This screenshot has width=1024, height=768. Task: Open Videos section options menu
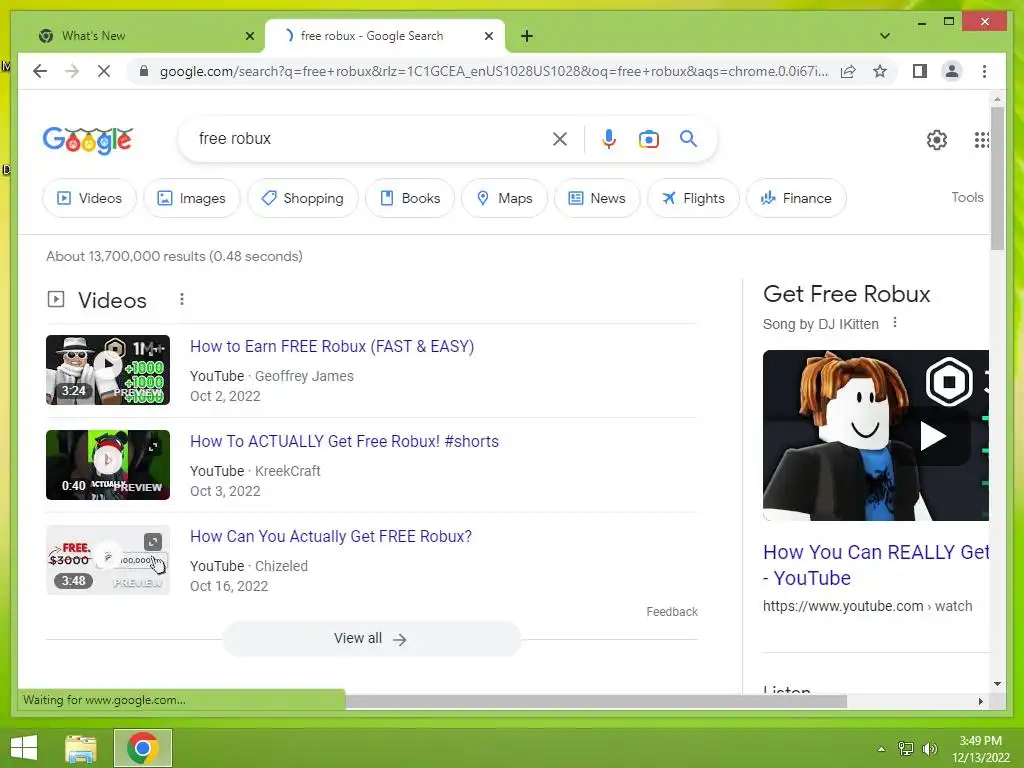(182, 299)
